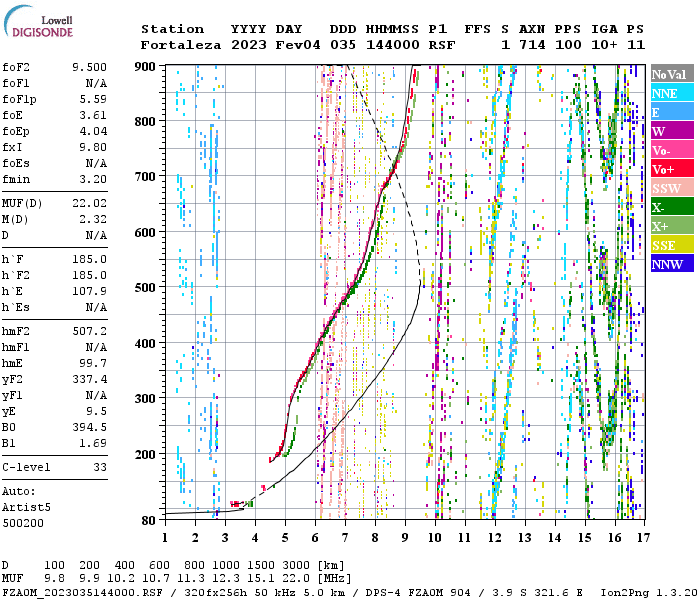Select the Vo- legend swatch
700x600 pixels.
pos(672,150)
